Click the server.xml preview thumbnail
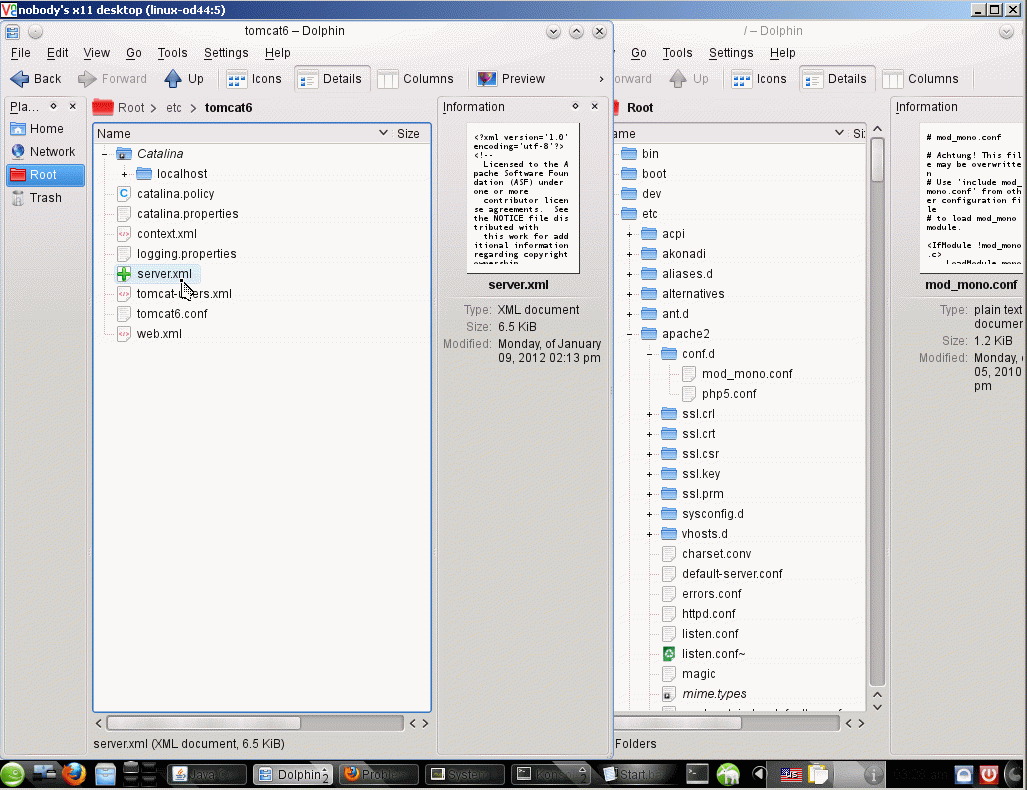 point(523,198)
